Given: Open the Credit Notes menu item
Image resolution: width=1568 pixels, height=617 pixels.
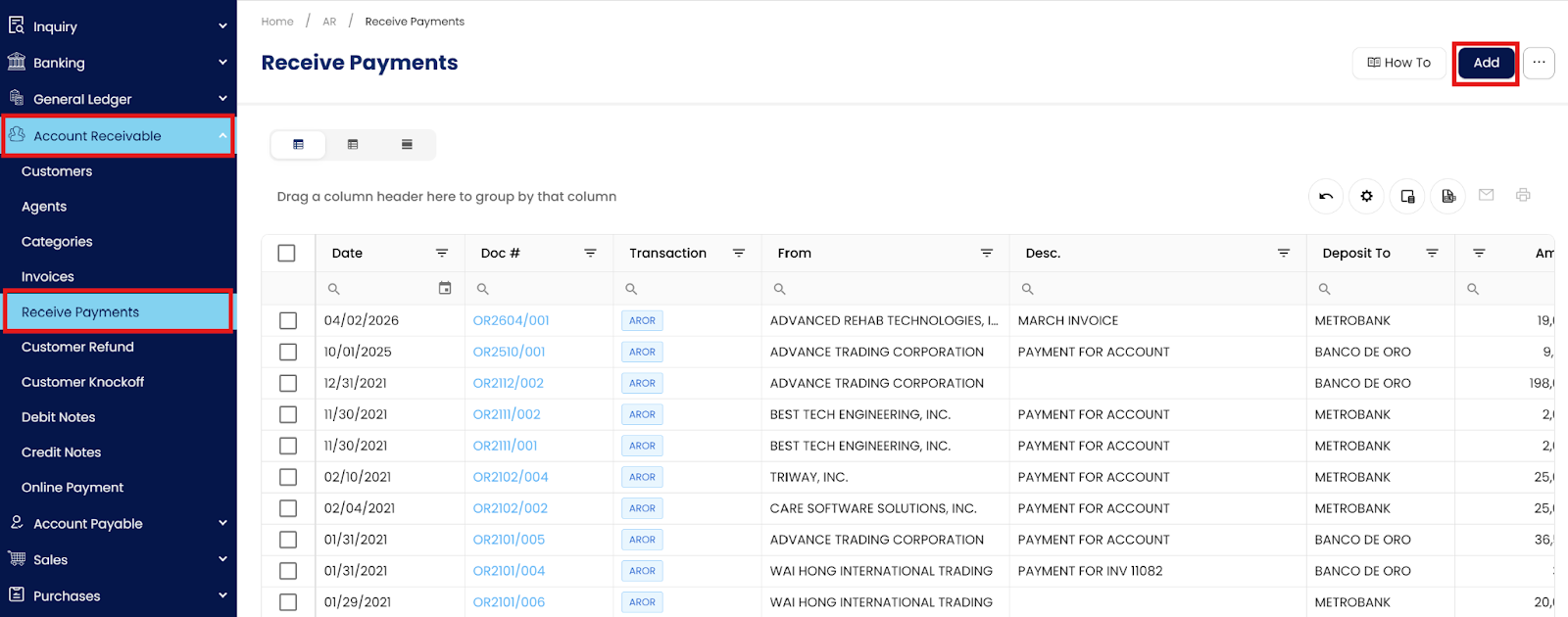Looking at the screenshot, I should (x=61, y=452).
